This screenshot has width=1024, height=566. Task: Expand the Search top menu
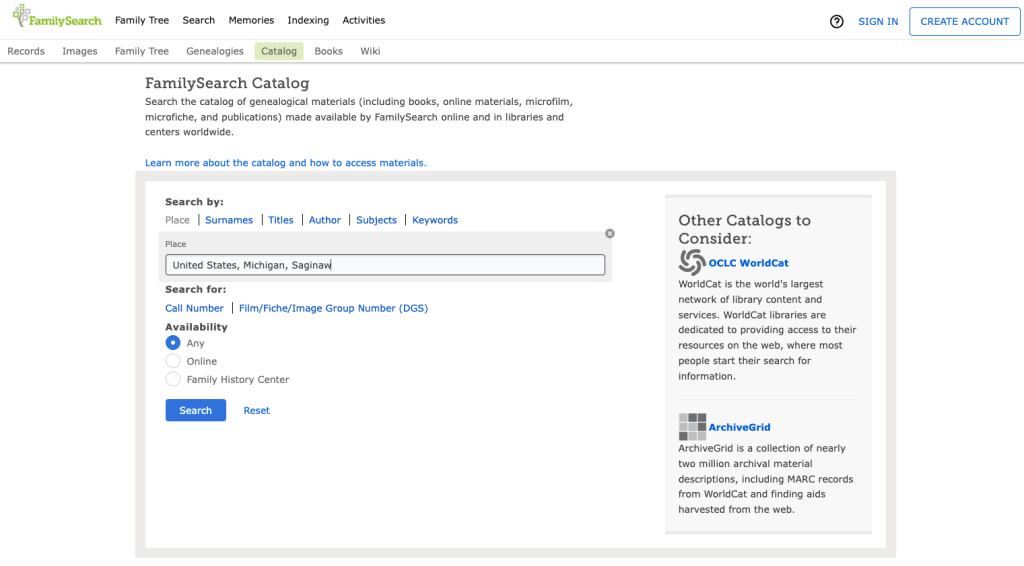tap(198, 20)
